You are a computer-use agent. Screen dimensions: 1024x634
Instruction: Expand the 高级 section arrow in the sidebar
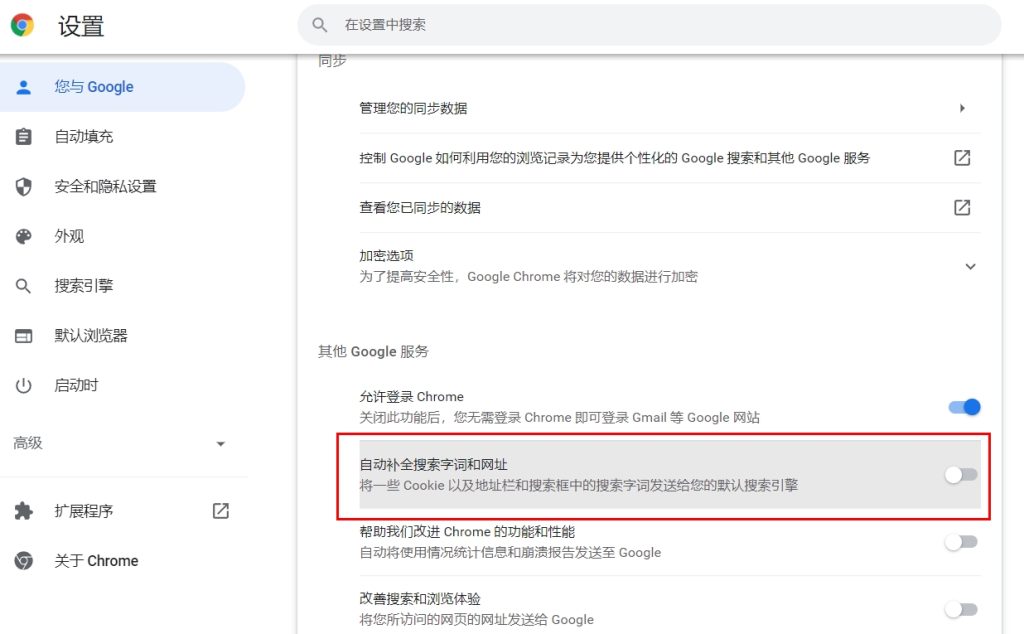[221, 444]
